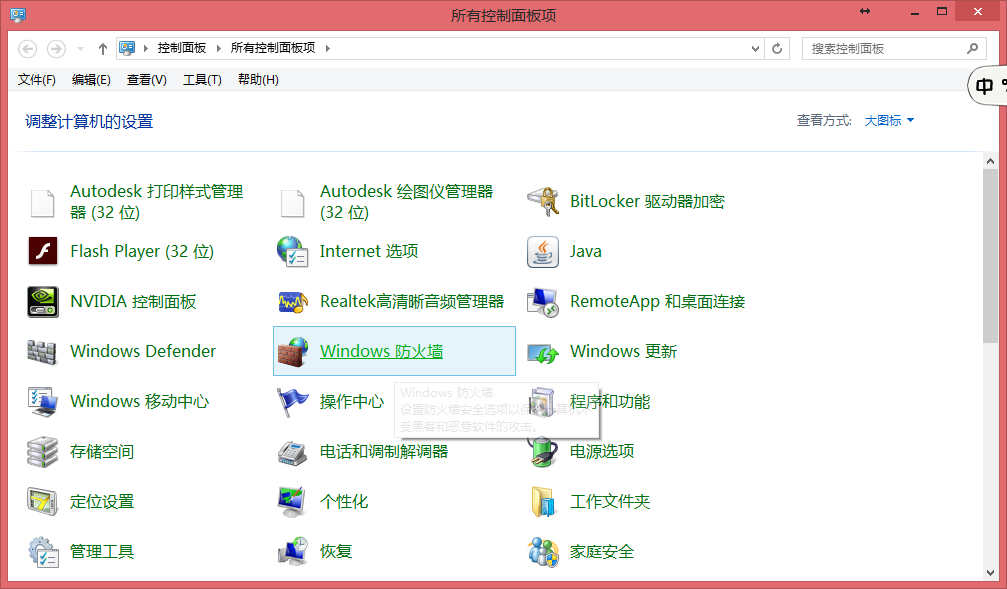Open the 个性化 link
Image resolution: width=1007 pixels, height=589 pixels.
(x=344, y=502)
